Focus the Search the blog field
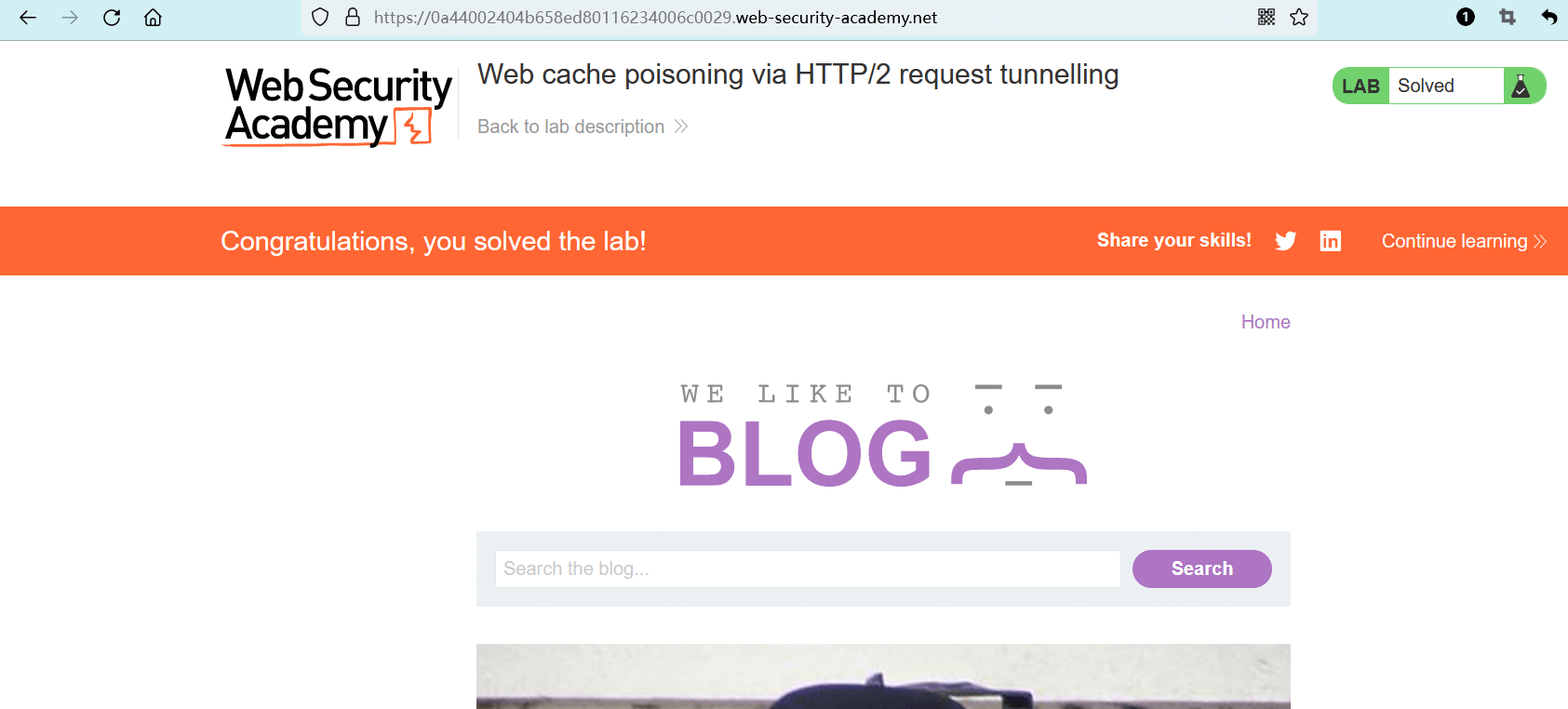 pos(807,569)
